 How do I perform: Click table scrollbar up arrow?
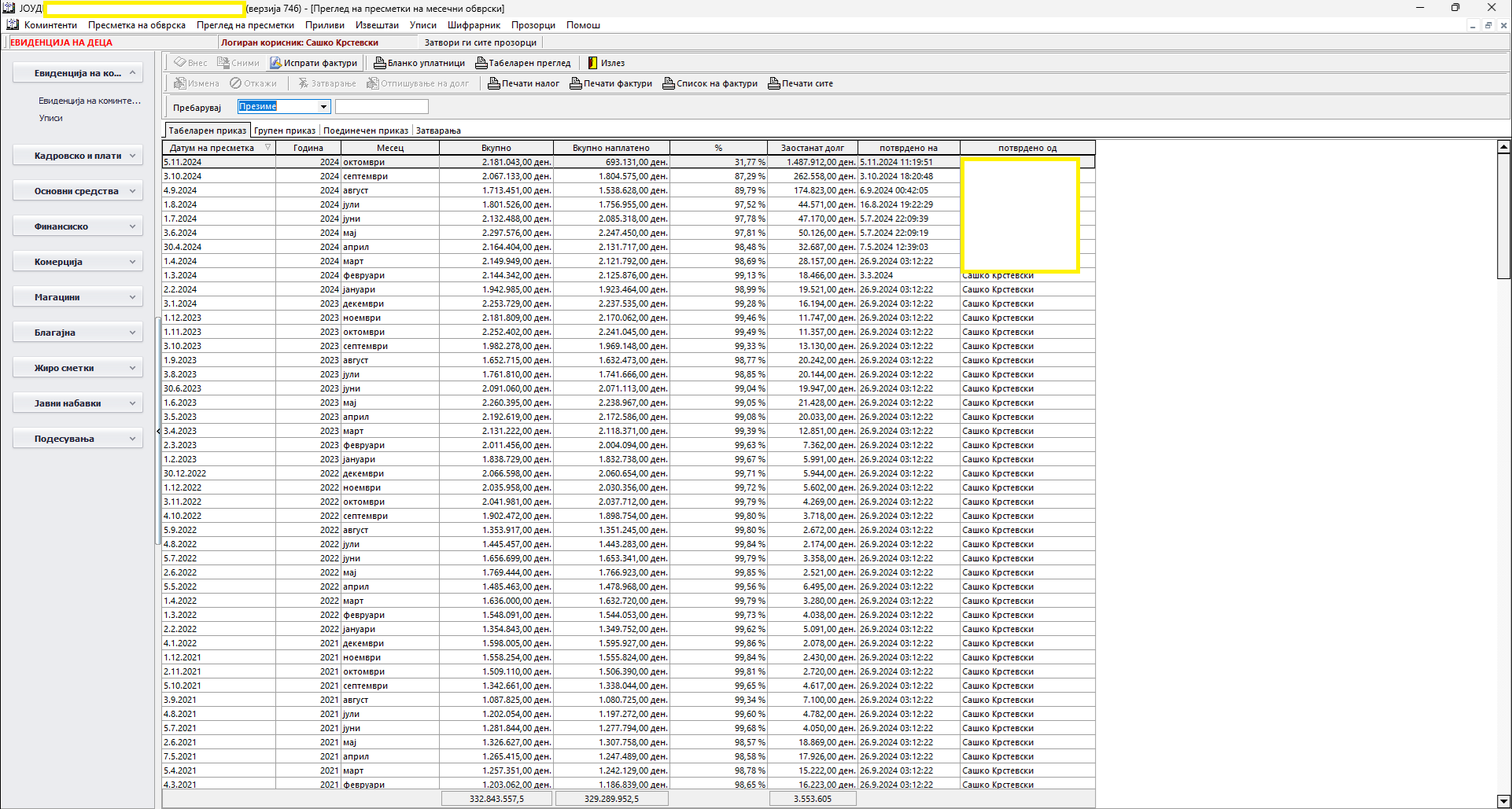(x=1503, y=147)
